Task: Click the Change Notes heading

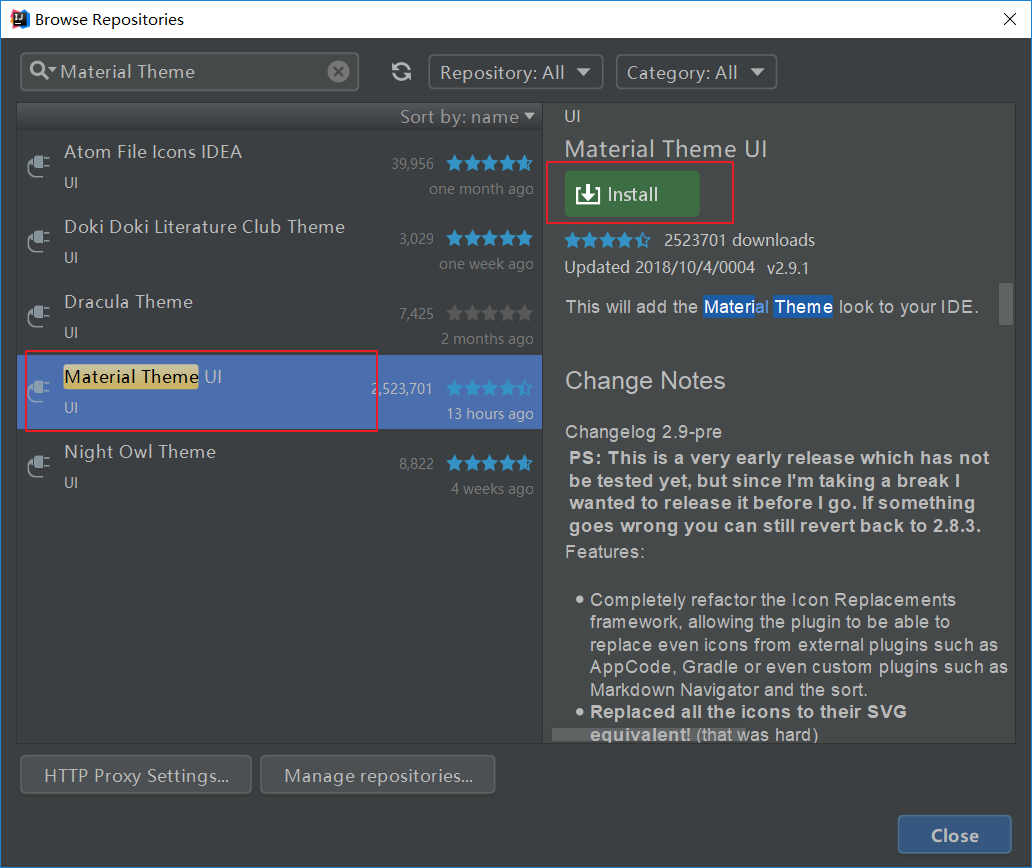Action: 645,380
